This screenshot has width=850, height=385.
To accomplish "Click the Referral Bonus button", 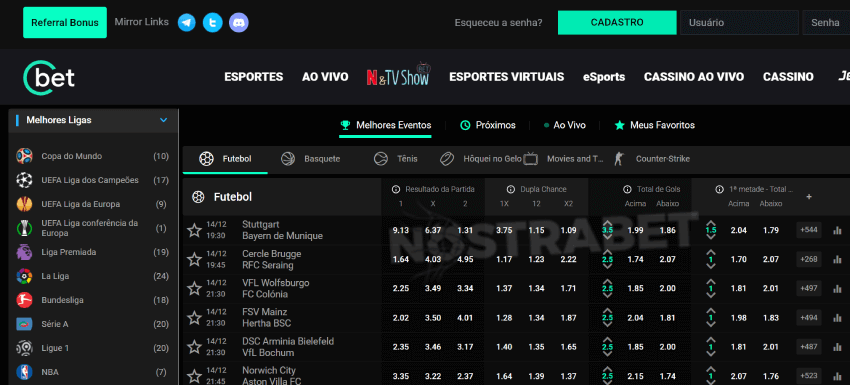I will tap(65, 23).
